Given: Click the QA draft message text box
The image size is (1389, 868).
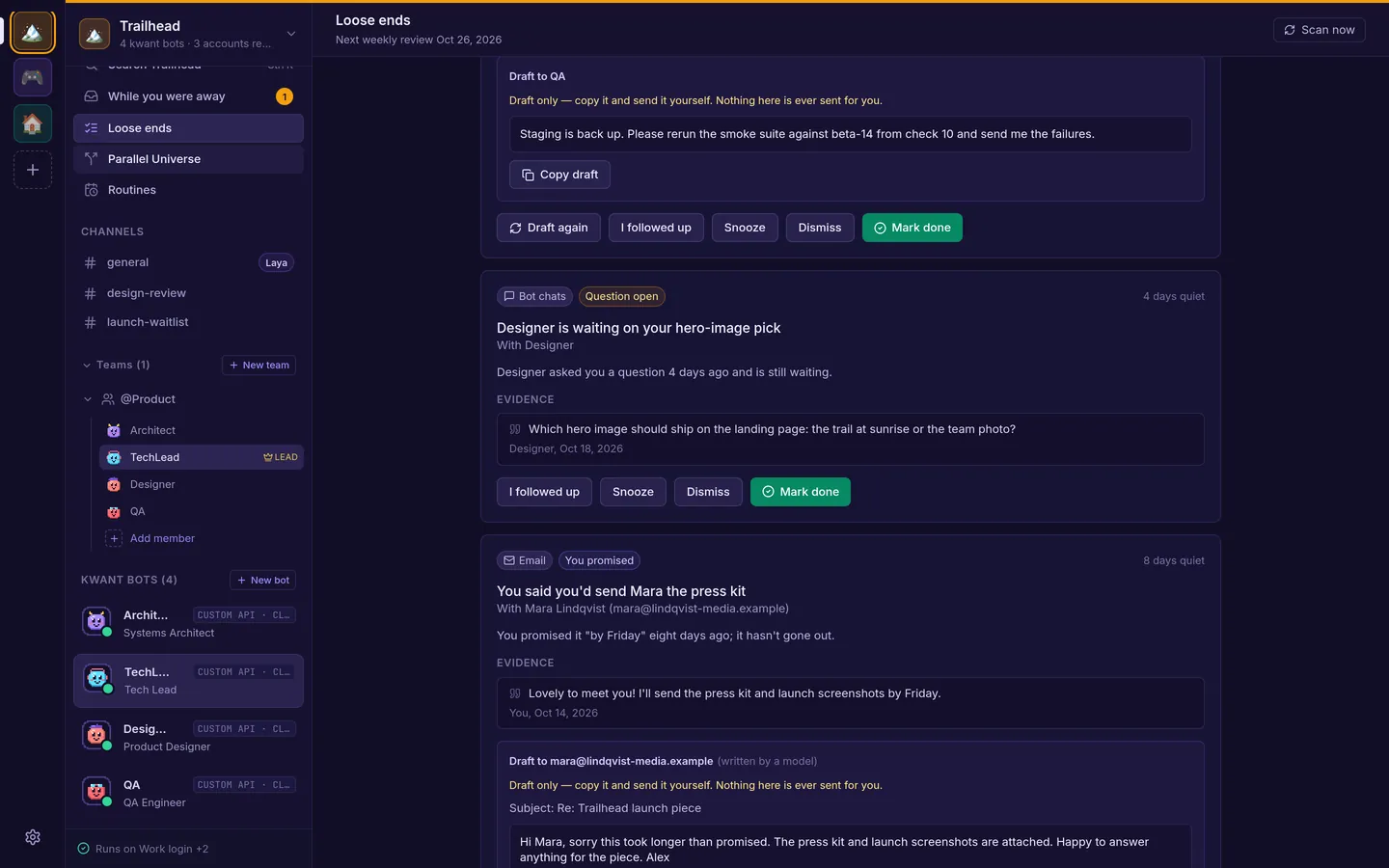Looking at the screenshot, I should [850, 134].
